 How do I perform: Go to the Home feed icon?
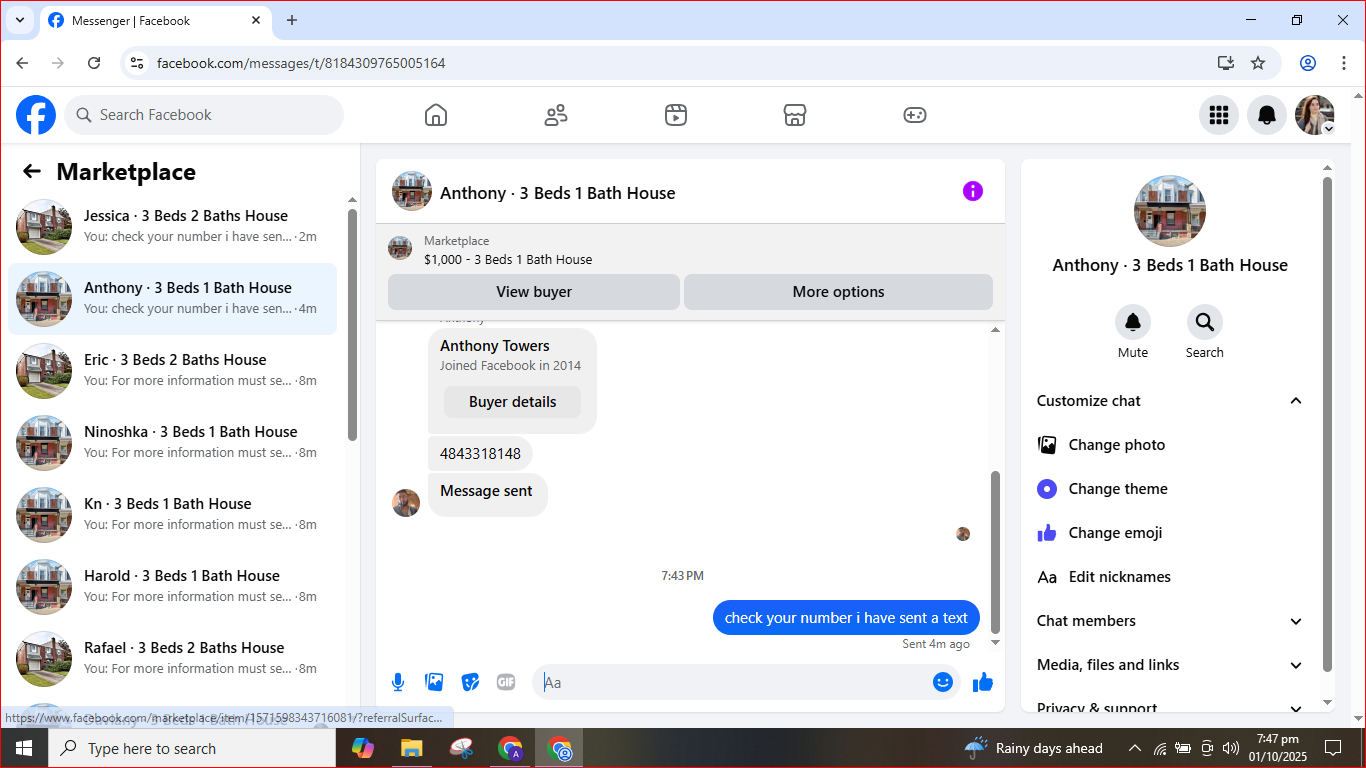pyautogui.click(x=436, y=115)
